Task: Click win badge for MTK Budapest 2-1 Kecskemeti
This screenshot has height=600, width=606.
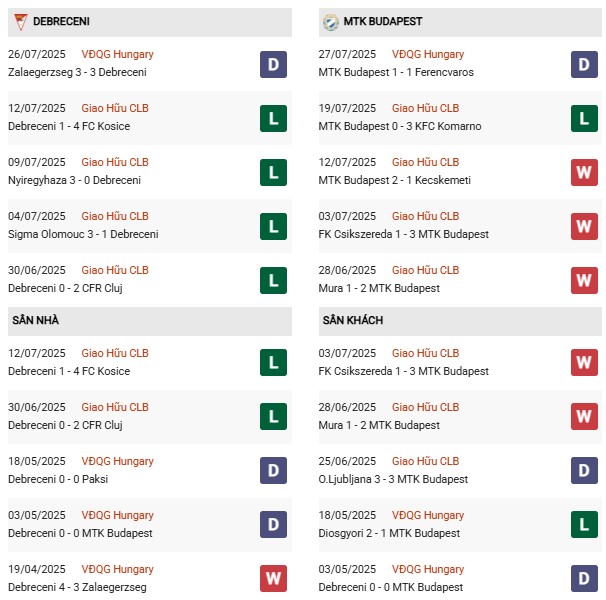Action: 584,172
